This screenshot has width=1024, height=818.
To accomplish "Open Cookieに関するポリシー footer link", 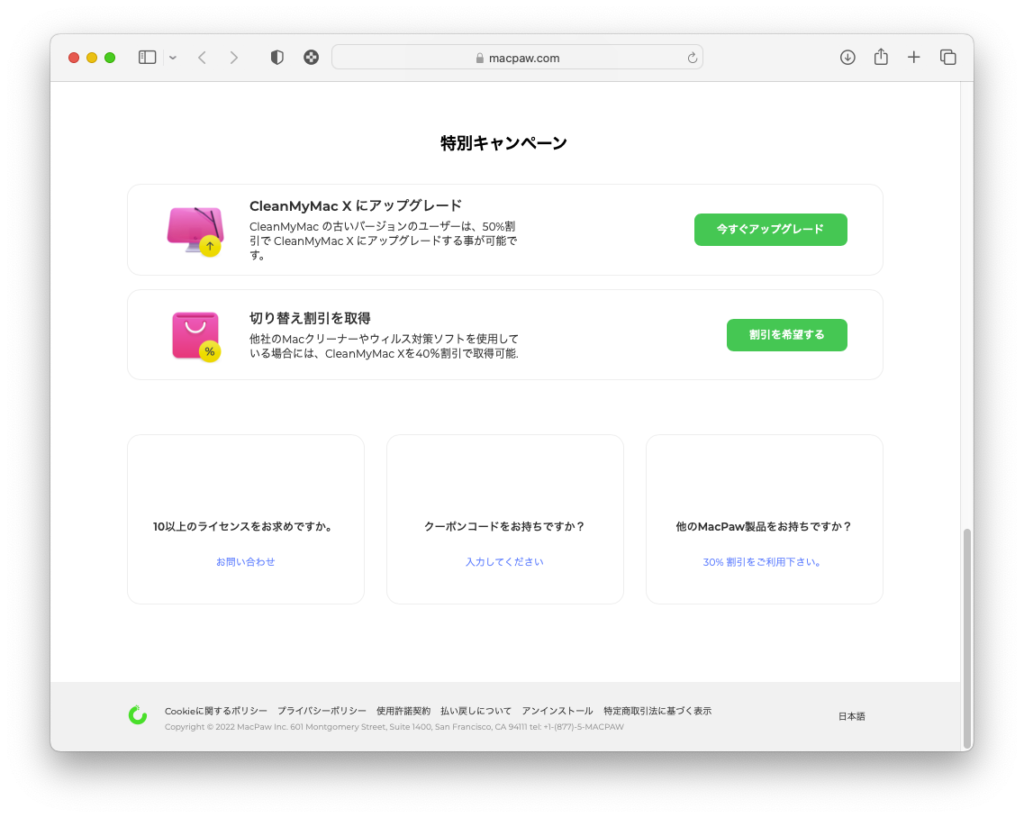I will [216, 711].
